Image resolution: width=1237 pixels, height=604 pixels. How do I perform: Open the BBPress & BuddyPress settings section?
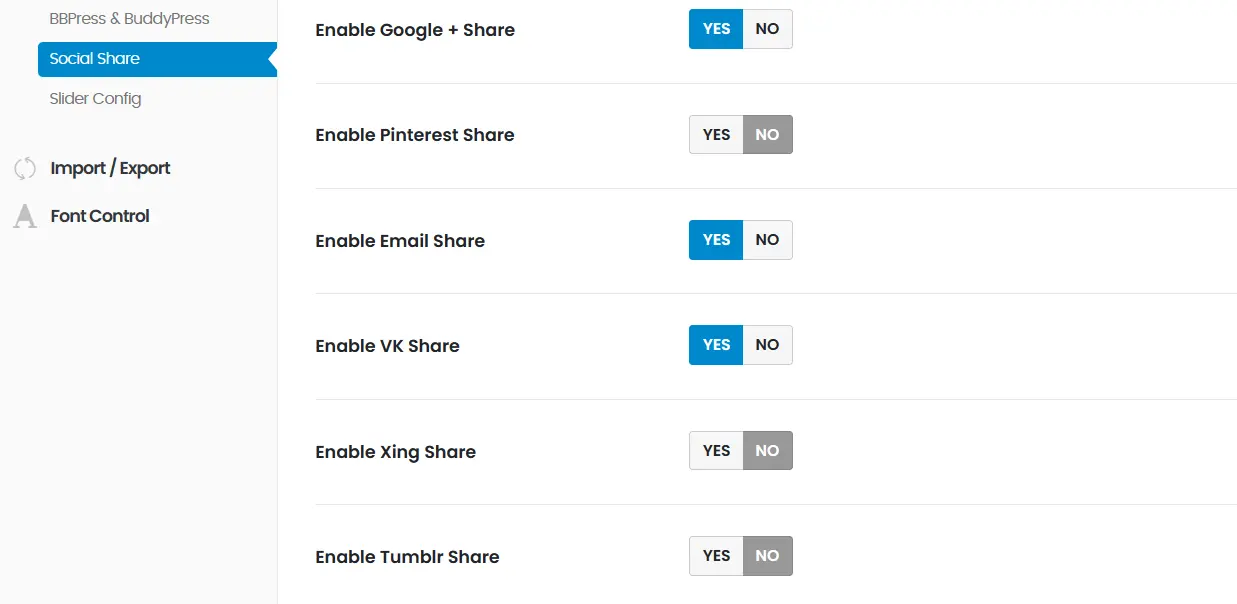point(129,19)
